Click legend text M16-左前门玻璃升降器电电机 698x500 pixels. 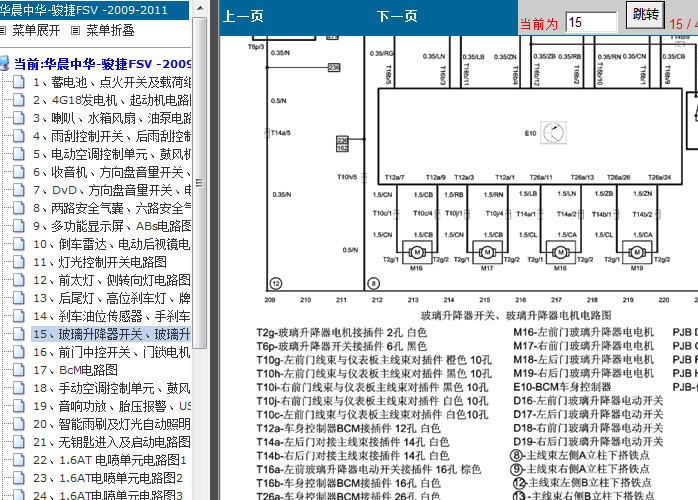pos(584,332)
